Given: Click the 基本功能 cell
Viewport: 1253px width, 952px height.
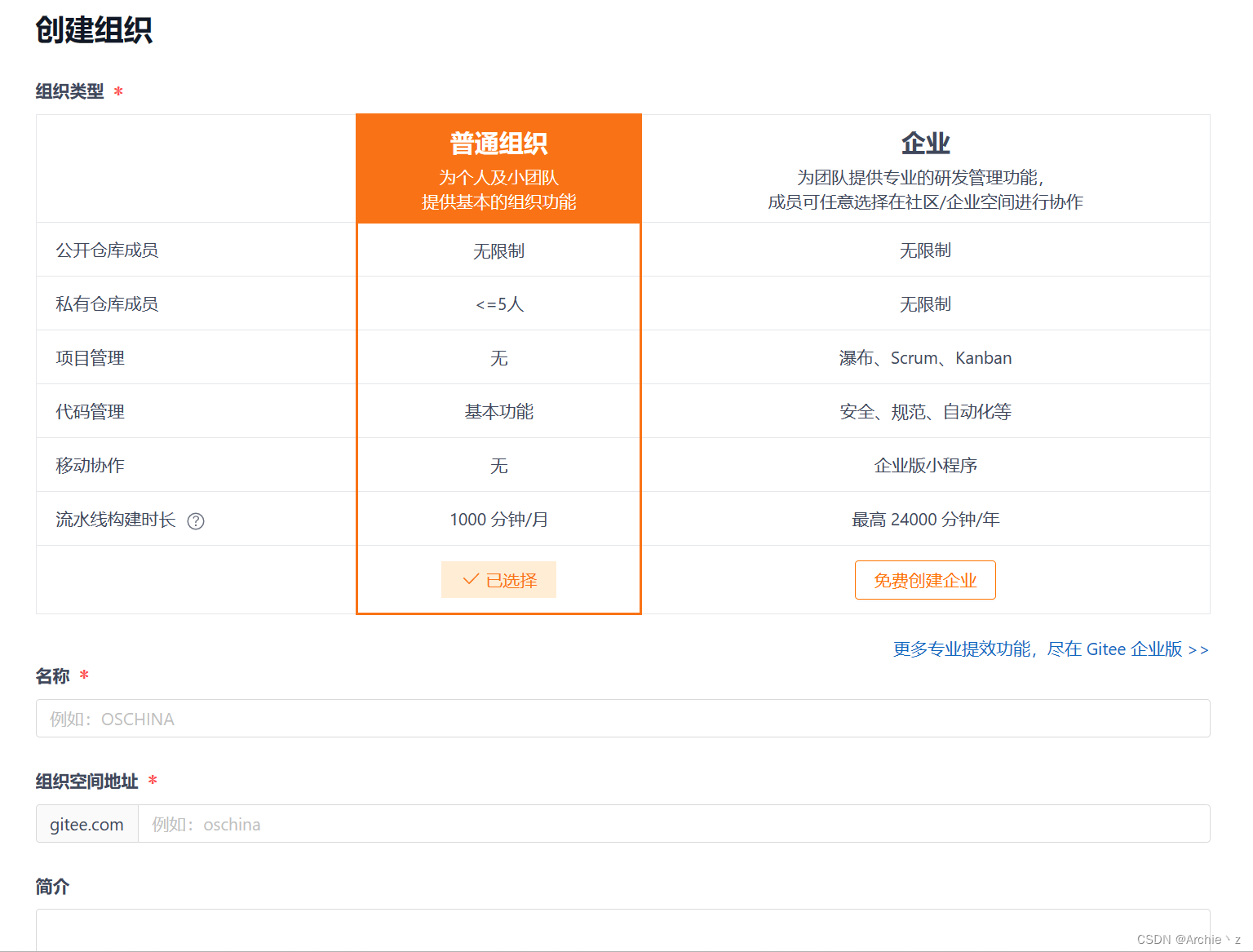Looking at the screenshot, I should (499, 412).
